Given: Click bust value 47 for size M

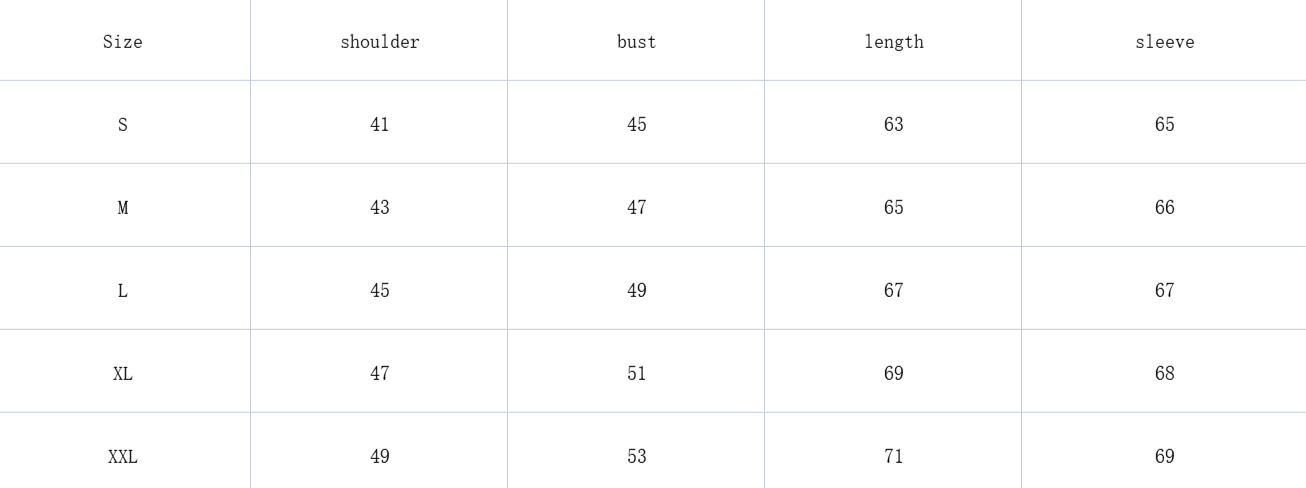Looking at the screenshot, I should point(637,208).
